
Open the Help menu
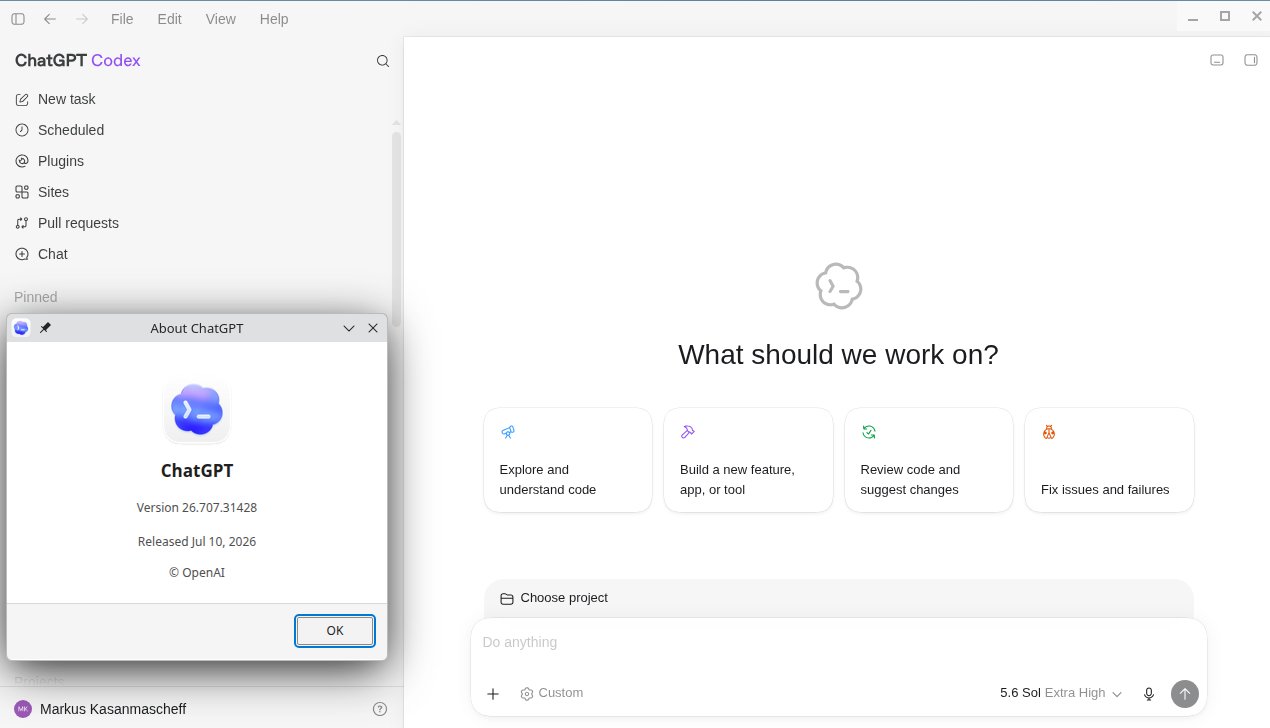[274, 19]
